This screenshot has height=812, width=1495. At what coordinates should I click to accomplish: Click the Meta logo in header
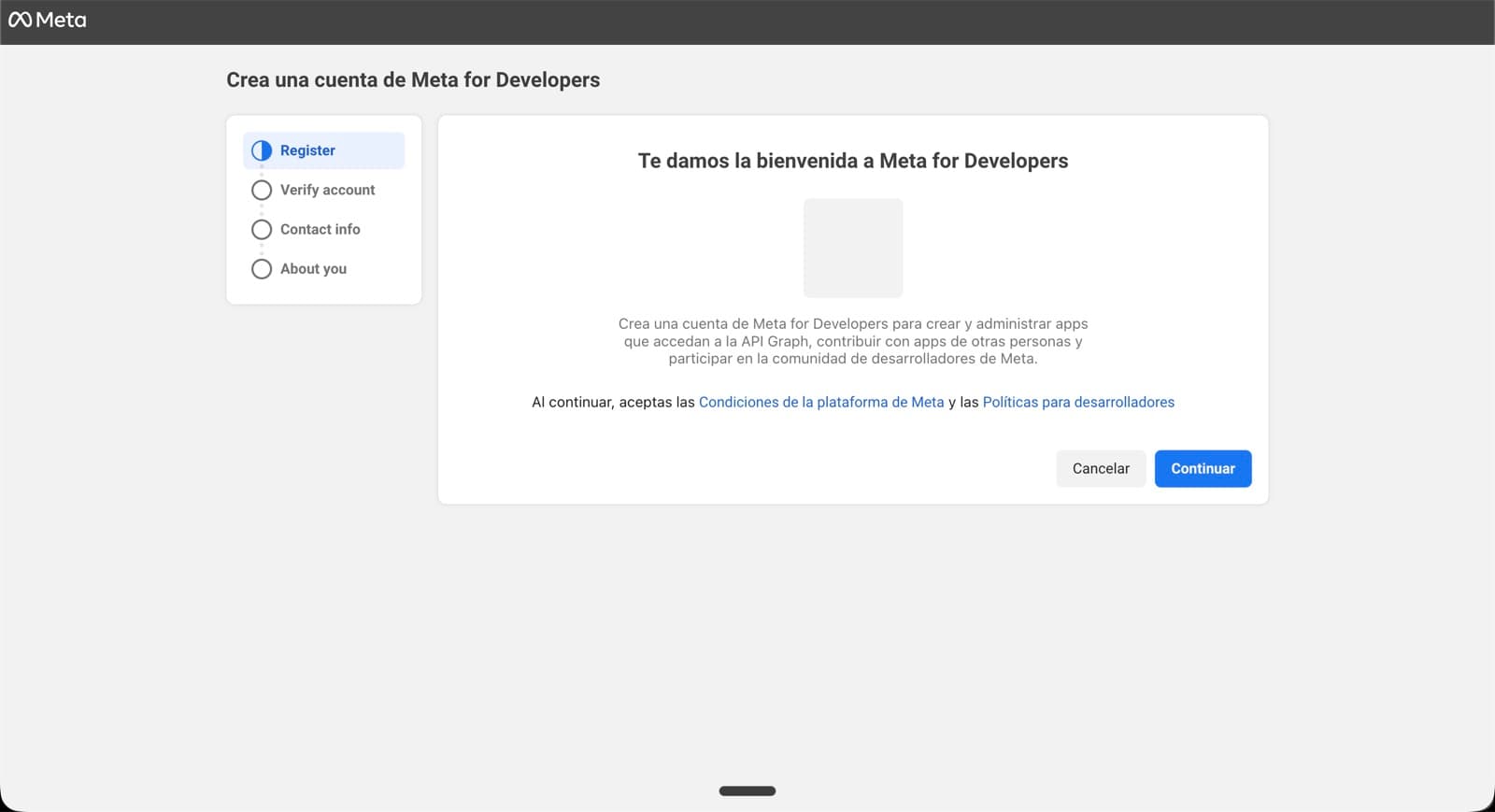47,20
